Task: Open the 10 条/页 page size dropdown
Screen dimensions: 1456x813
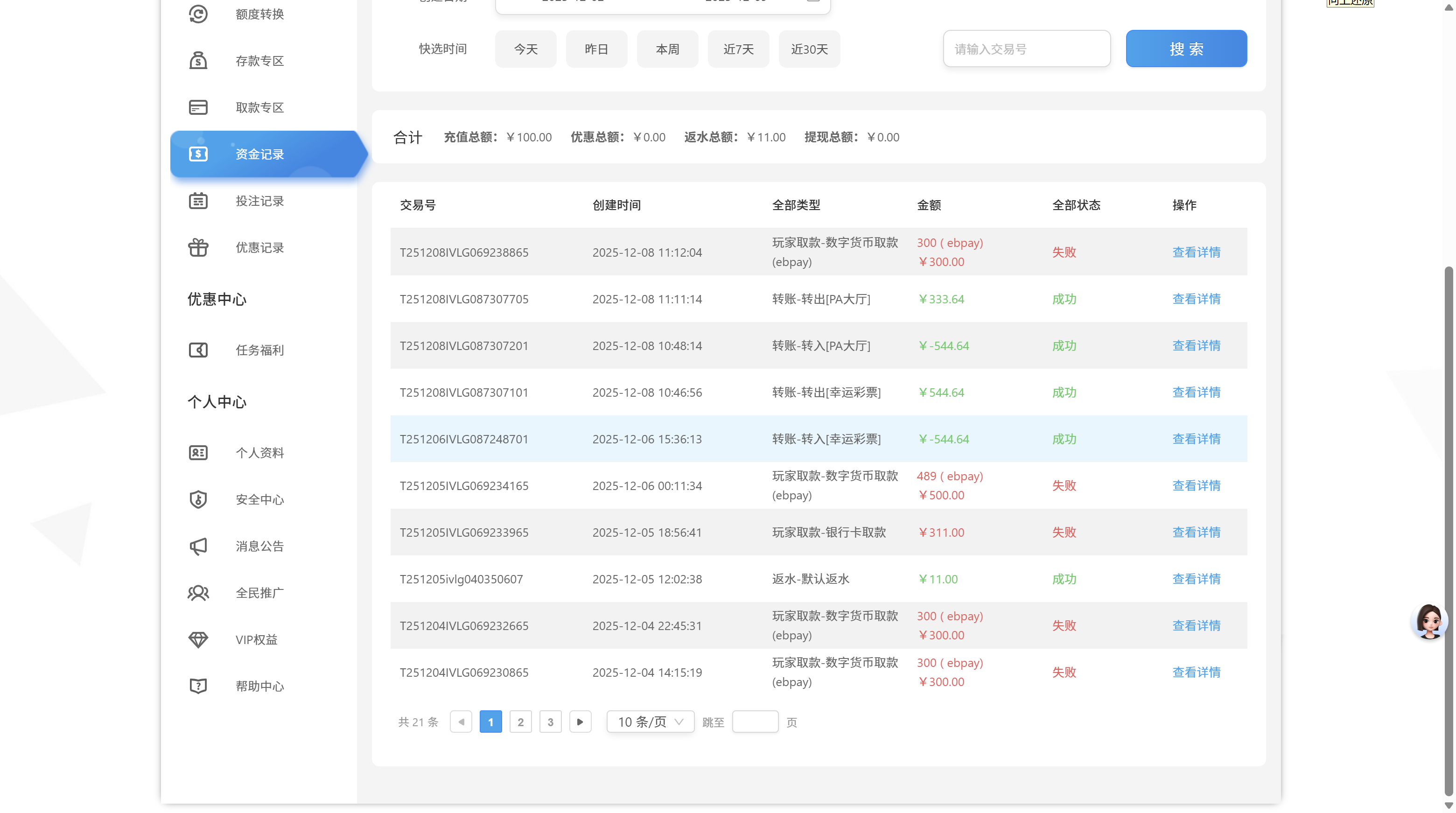Action: pos(650,722)
